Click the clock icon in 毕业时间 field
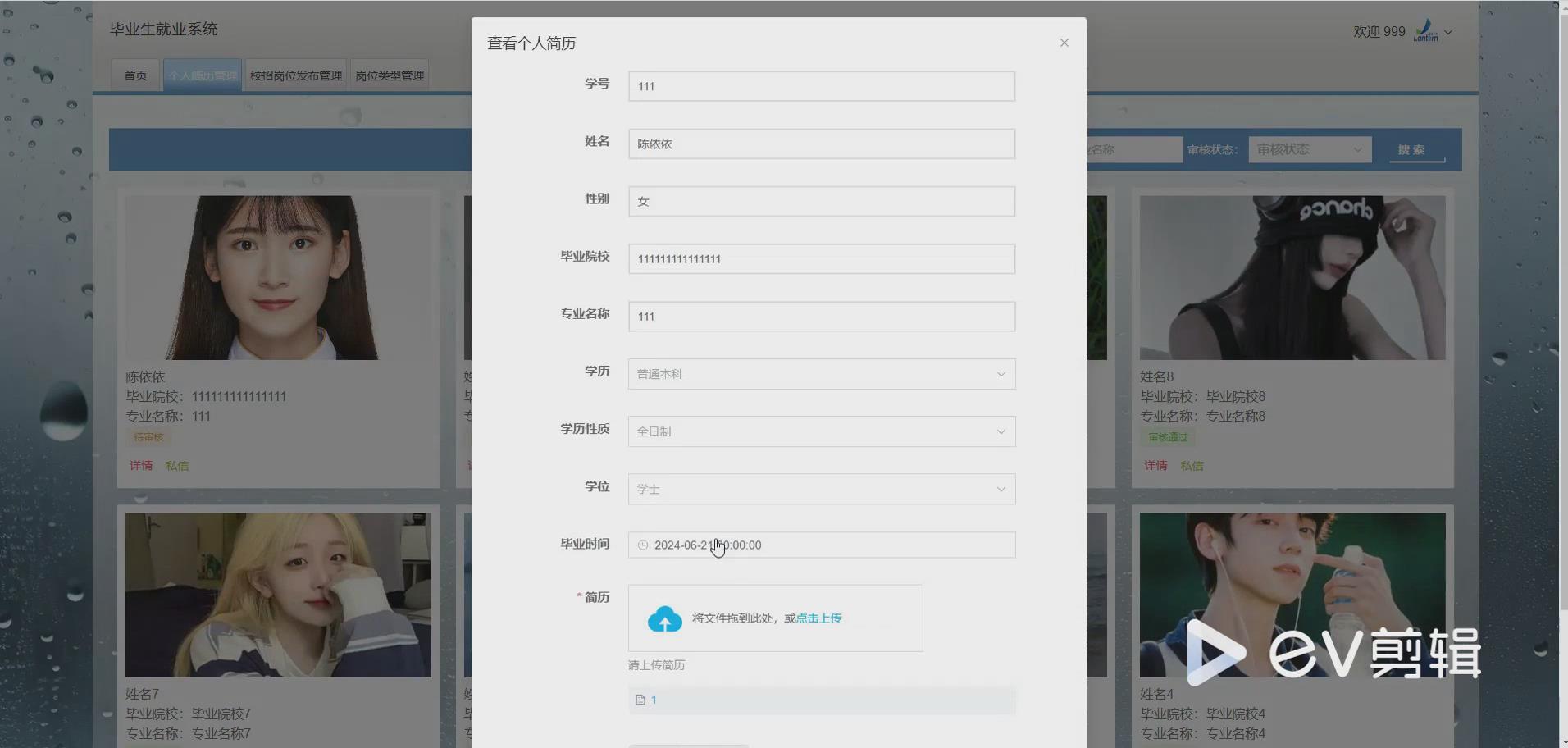This screenshot has height=748, width=1568. pyautogui.click(x=643, y=544)
